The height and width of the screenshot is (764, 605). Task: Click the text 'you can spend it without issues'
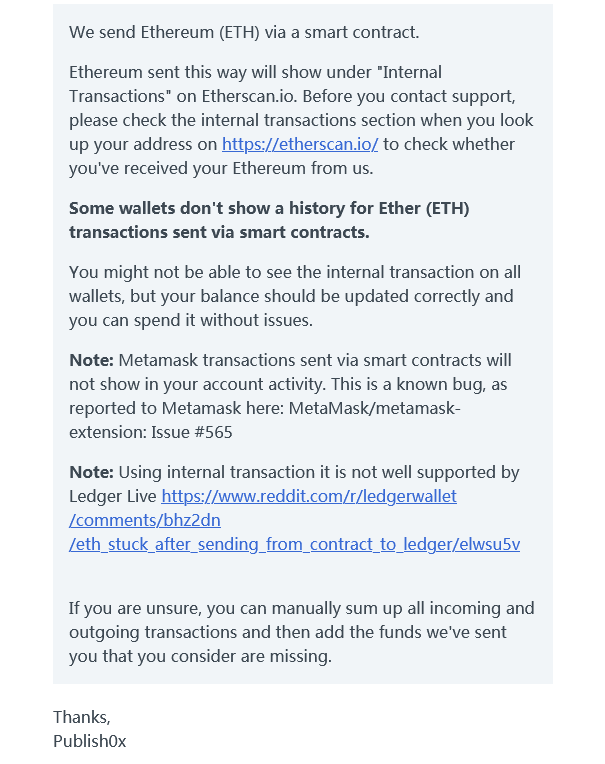click(x=191, y=320)
